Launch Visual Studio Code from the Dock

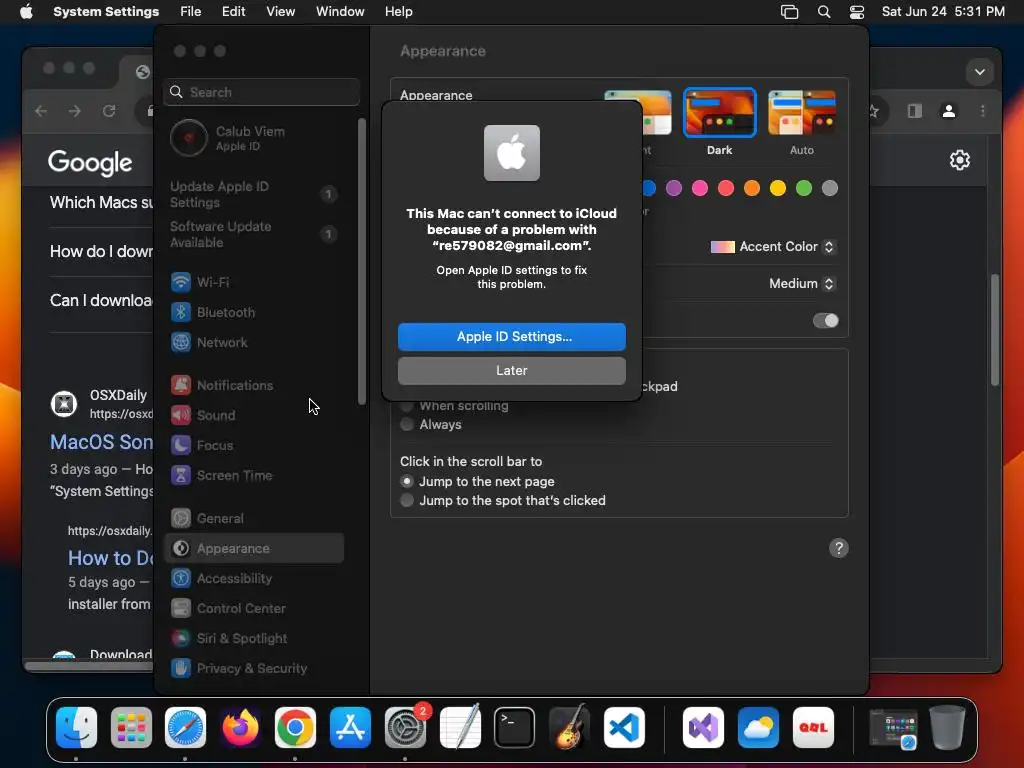[624, 727]
